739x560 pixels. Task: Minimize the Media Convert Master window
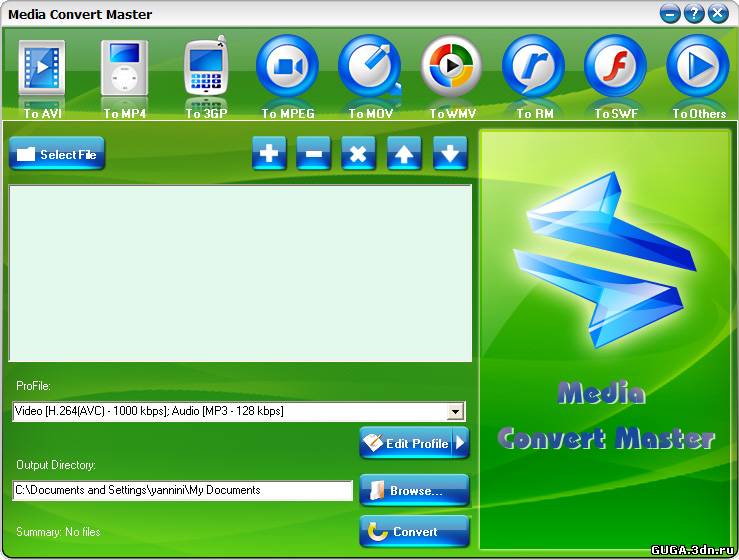pyautogui.click(x=670, y=14)
